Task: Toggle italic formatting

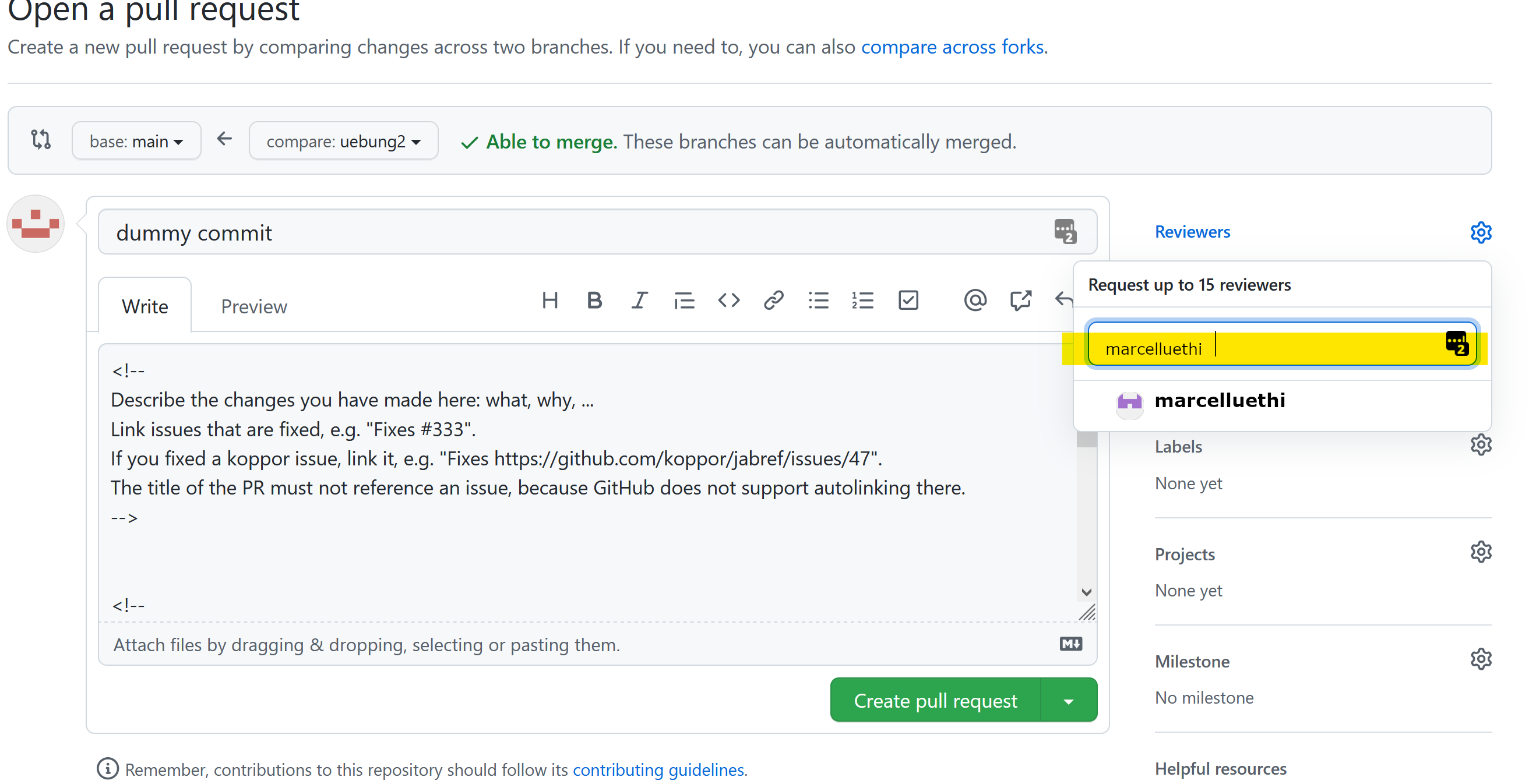Action: (x=639, y=301)
